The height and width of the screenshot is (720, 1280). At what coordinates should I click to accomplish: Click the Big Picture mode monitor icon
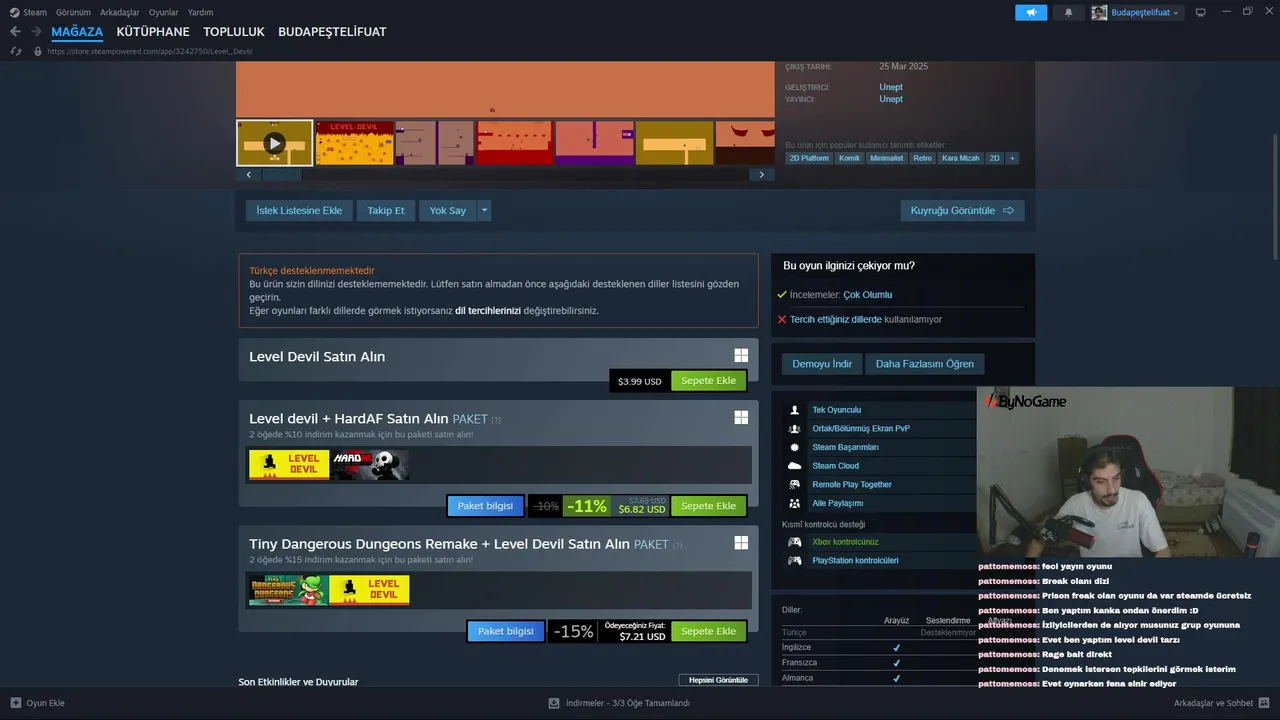tap(1201, 12)
